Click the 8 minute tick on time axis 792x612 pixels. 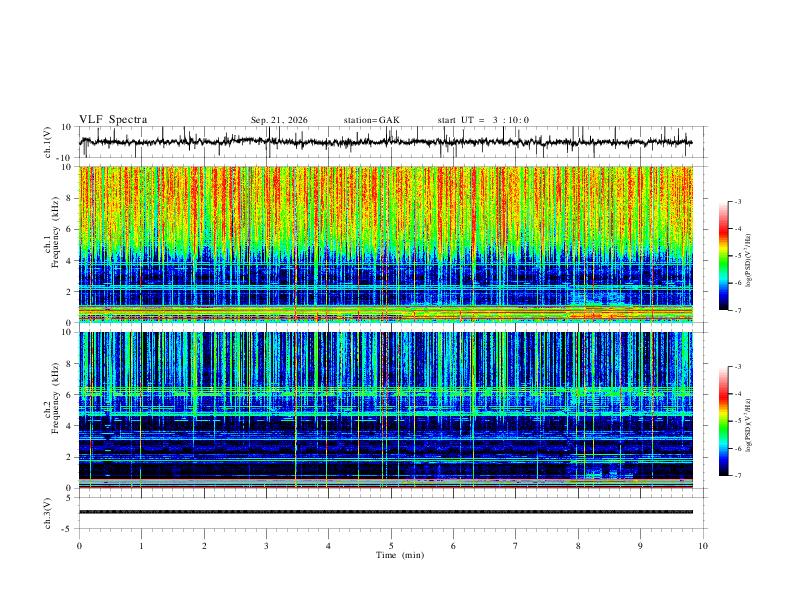[x=578, y=546]
